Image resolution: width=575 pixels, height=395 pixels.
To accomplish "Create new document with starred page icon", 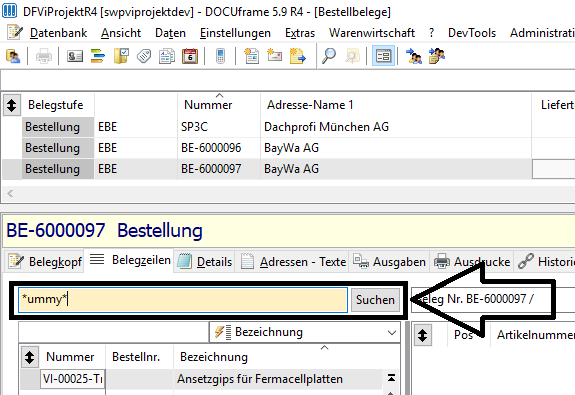I will [252, 56].
